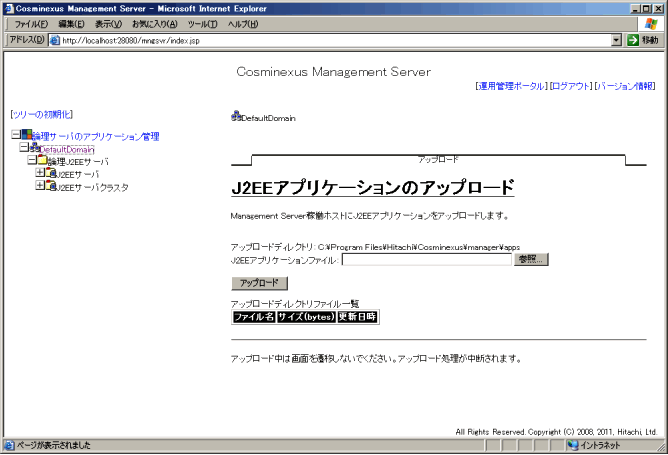
Task: Click the ツリーの初期化 link
Action: point(42,115)
